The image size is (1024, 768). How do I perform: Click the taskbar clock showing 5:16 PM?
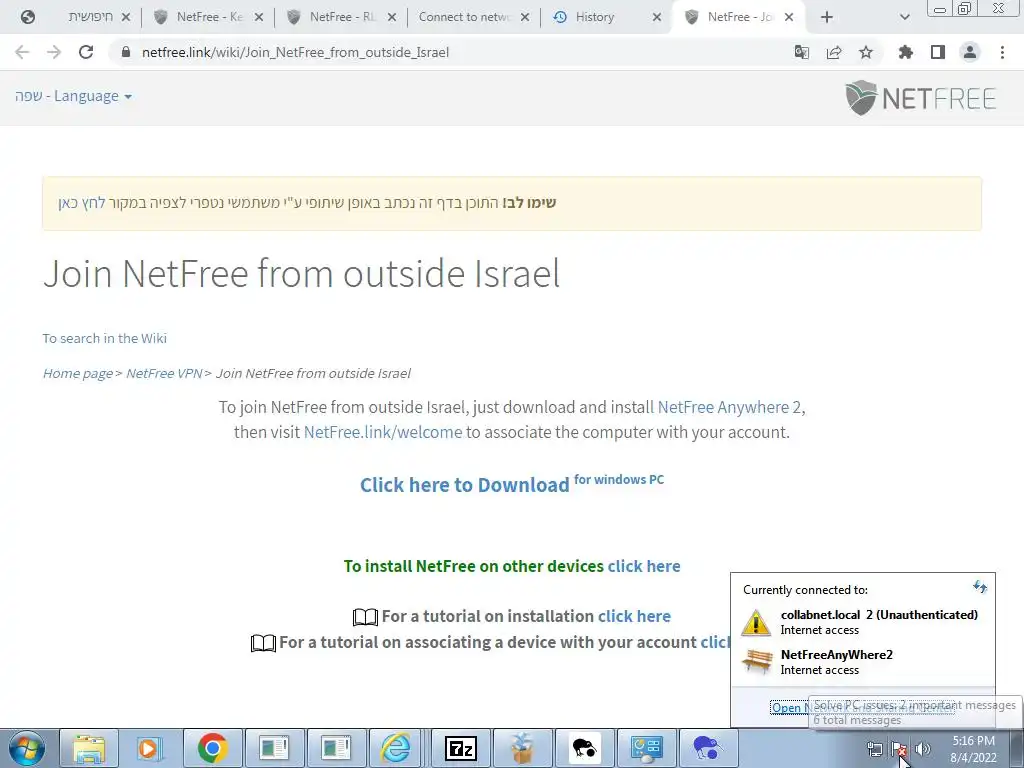(x=973, y=749)
